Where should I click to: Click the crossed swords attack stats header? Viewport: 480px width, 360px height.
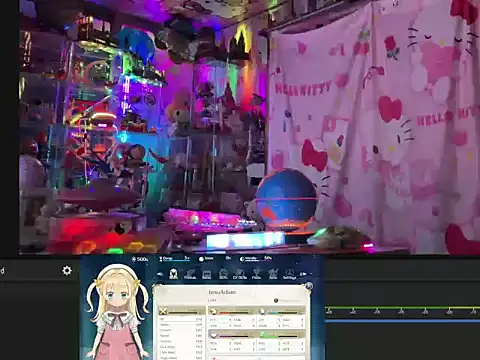click(x=182, y=312)
